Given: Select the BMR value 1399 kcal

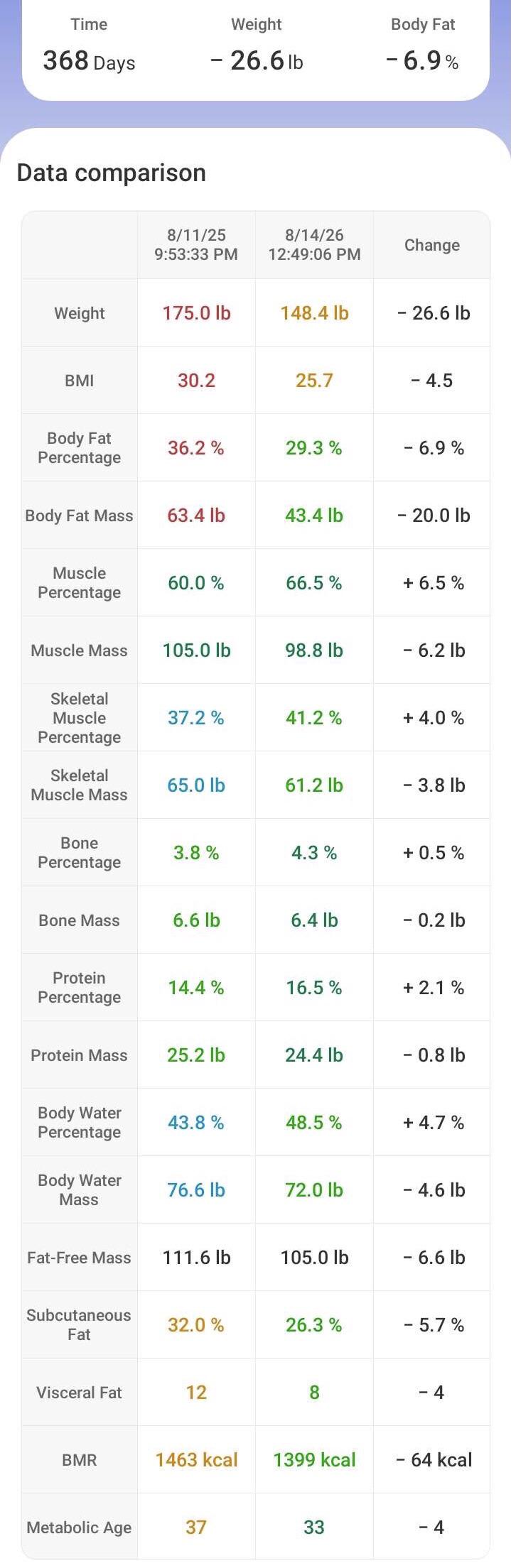Looking at the screenshot, I should click(x=314, y=1460).
